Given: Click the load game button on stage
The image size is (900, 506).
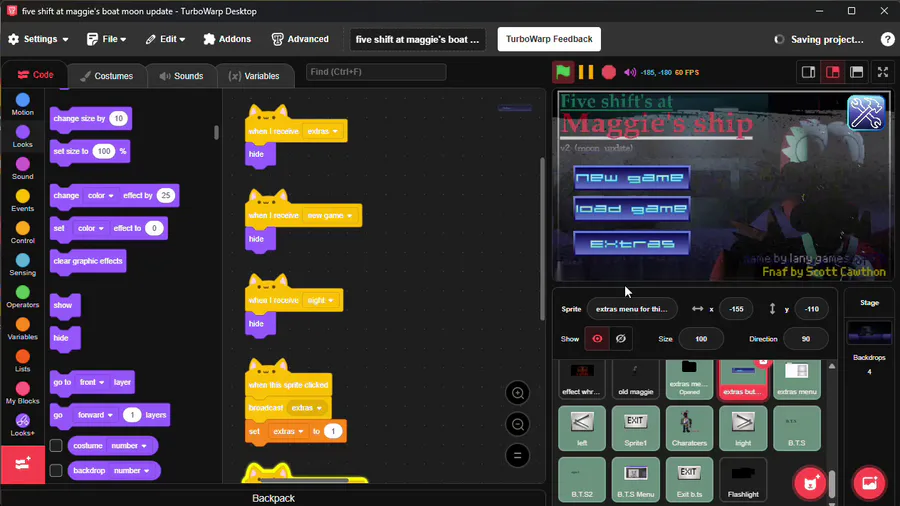Looking at the screenshot, I should tap(631, 208).
